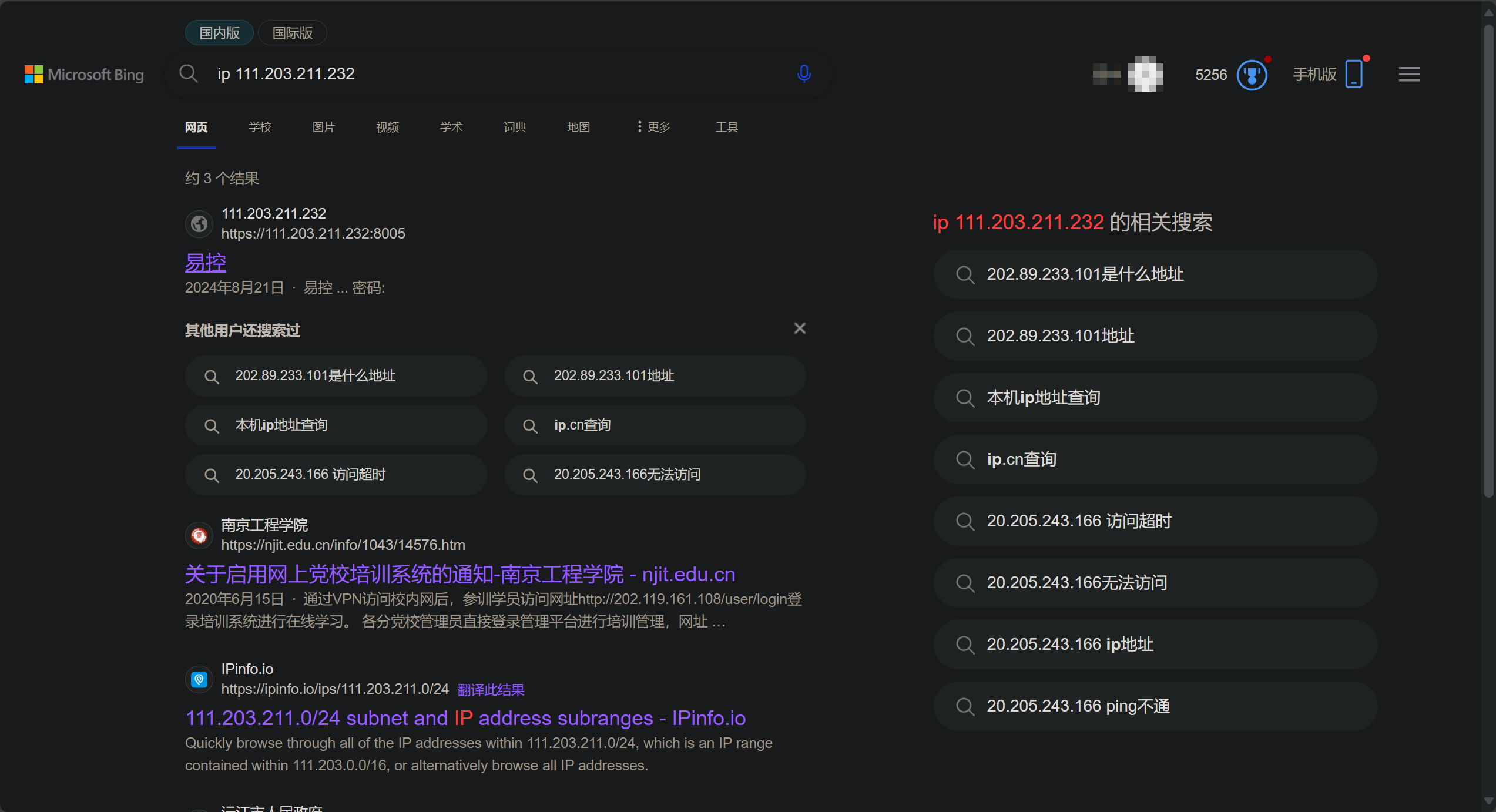Click the 南京工程学院 site favicon
The height and width of the screenshot is (812, 1496).
point(199,535)
